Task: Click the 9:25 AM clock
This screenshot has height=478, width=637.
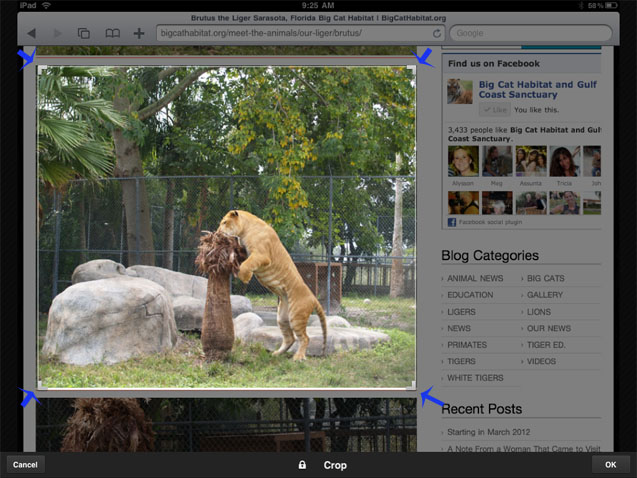Action: tap(318, 5)
